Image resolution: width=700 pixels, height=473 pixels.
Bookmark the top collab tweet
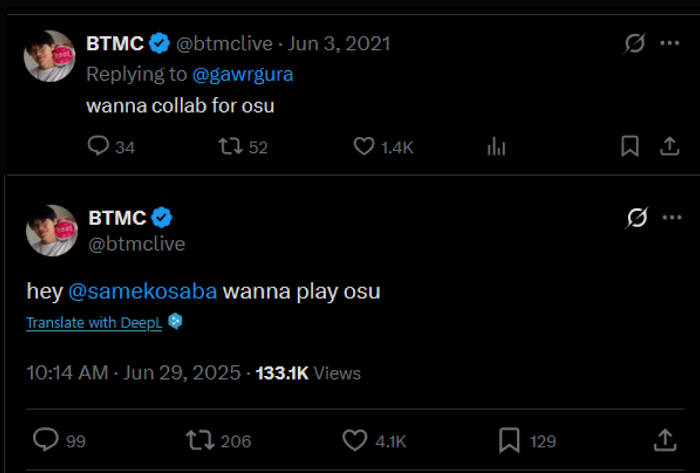pos(630,147)
